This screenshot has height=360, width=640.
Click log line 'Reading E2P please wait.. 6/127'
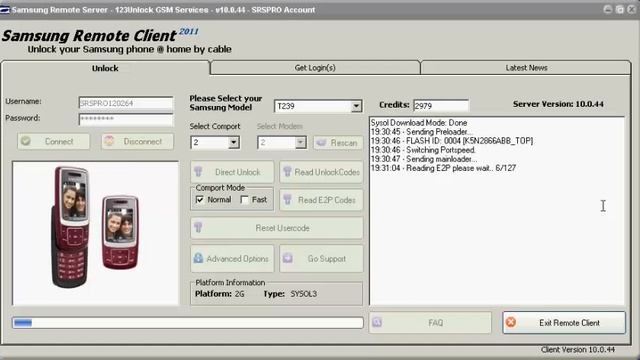(443, 168)
